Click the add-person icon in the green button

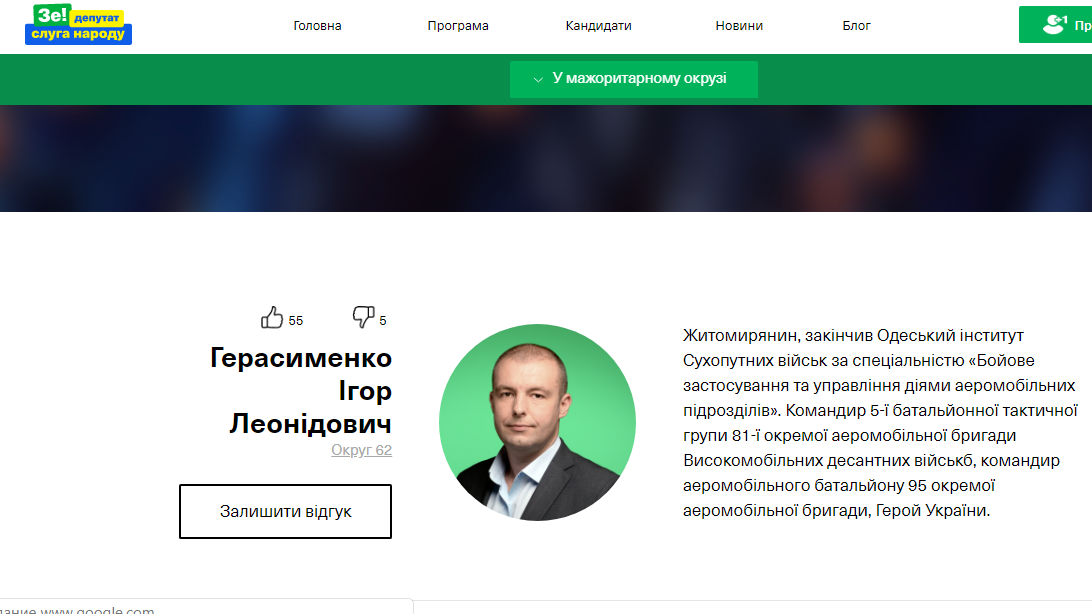[x=1054, y=25]
